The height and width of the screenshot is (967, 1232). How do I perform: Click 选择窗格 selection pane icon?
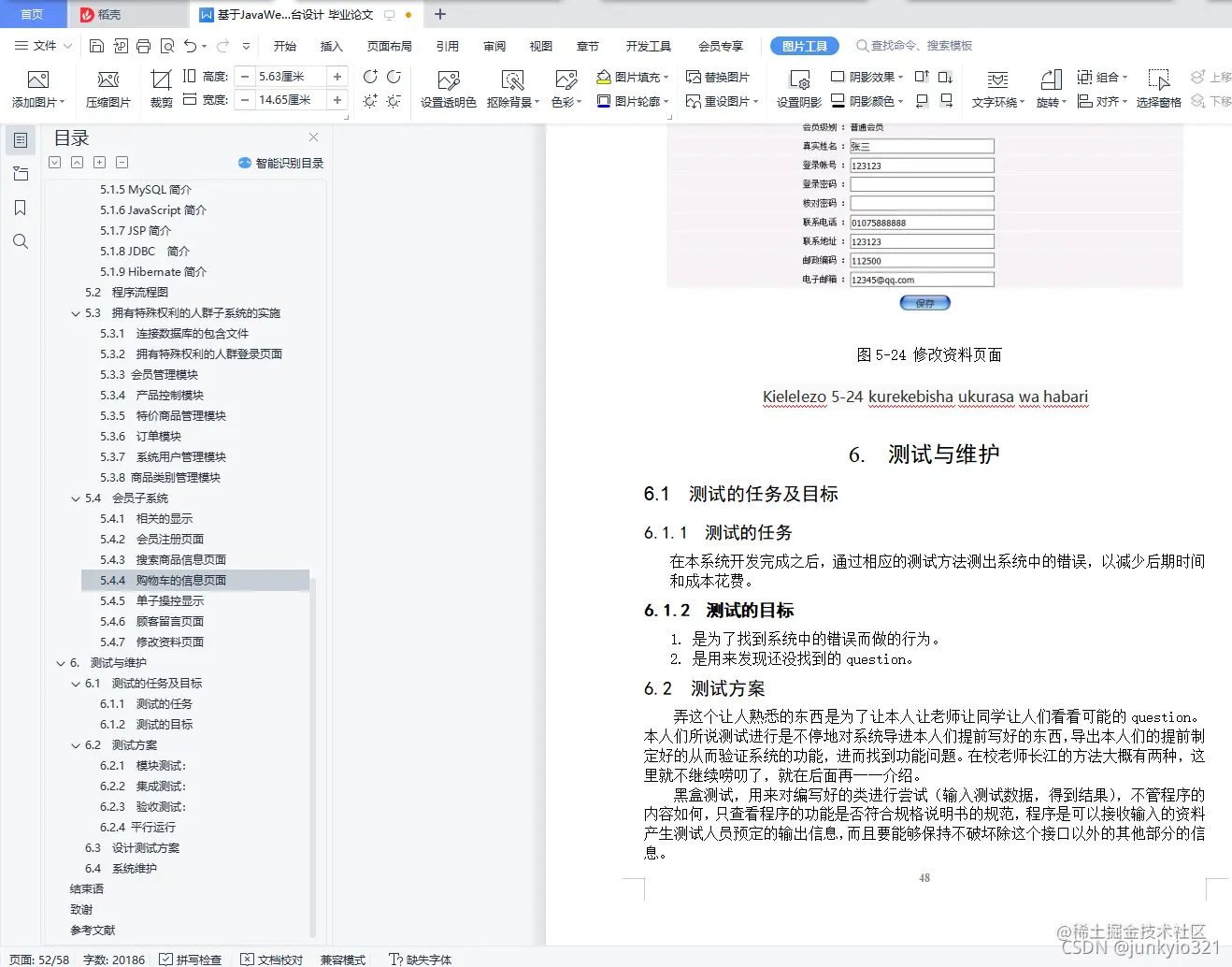point(1159,80)
